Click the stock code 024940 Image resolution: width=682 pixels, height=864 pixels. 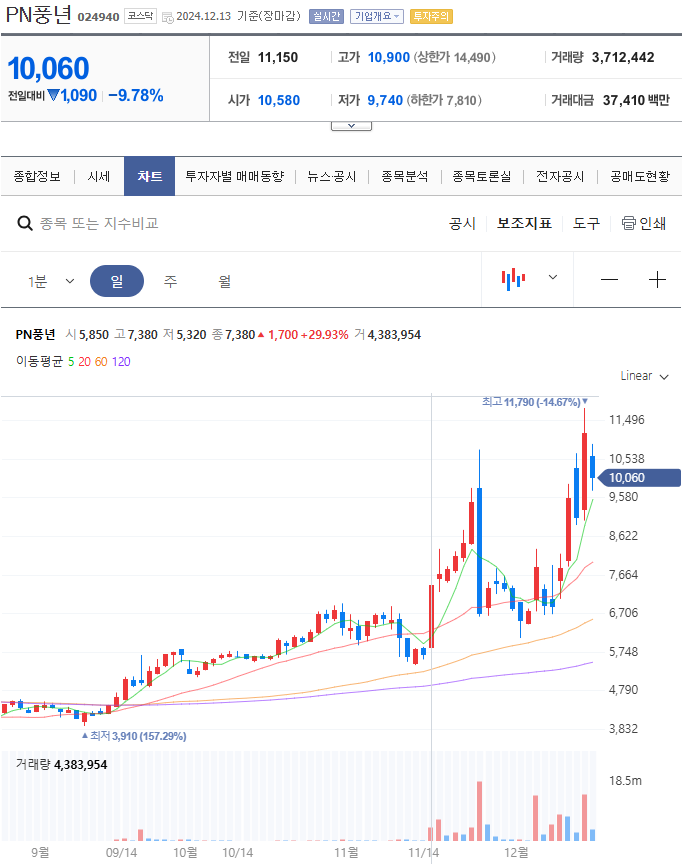pyautogui.click(x=98, y=17)
